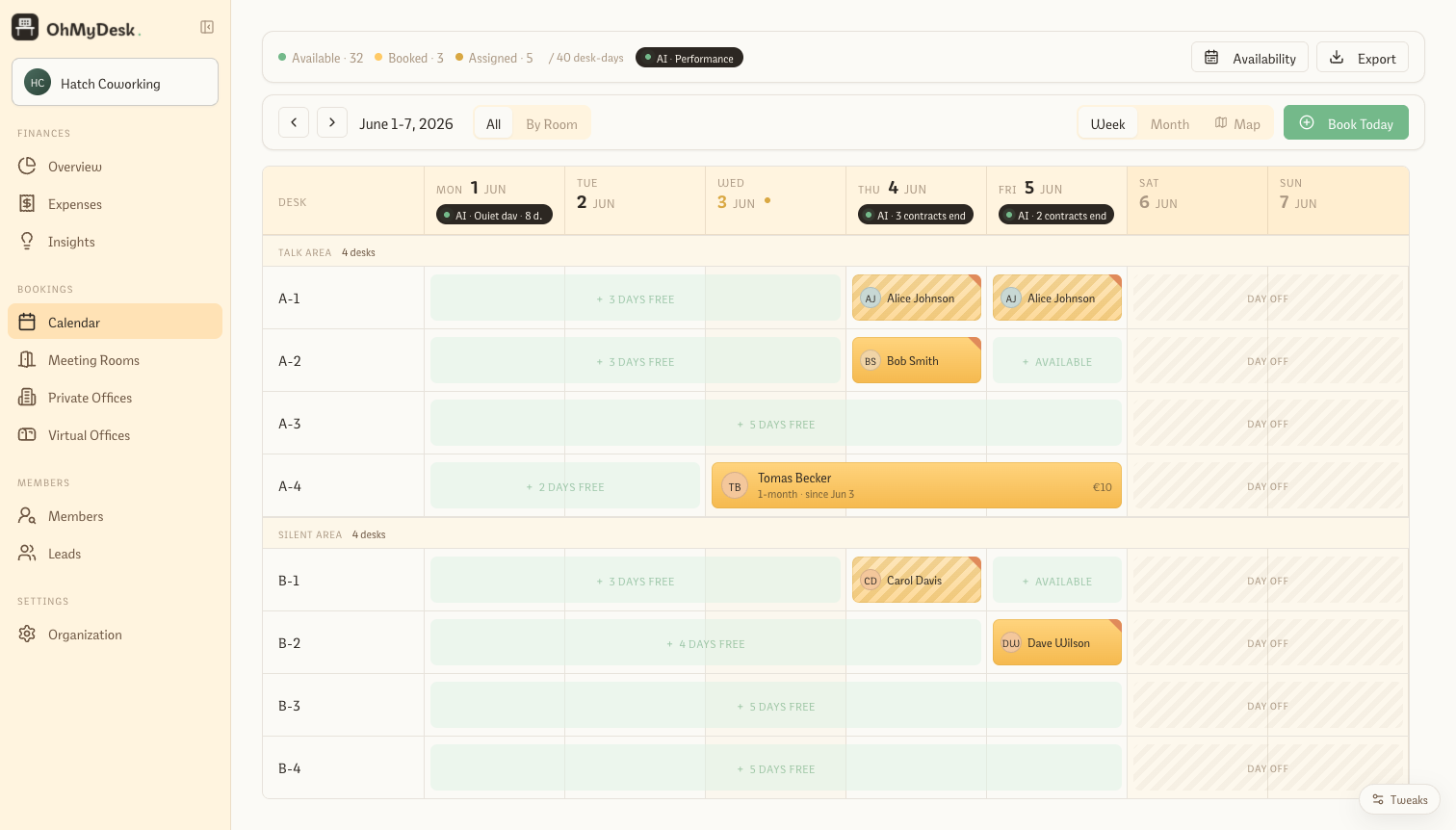Open the Availability panel
The width and height of the screenshot is (1456, 830).
coord(1250,58)
